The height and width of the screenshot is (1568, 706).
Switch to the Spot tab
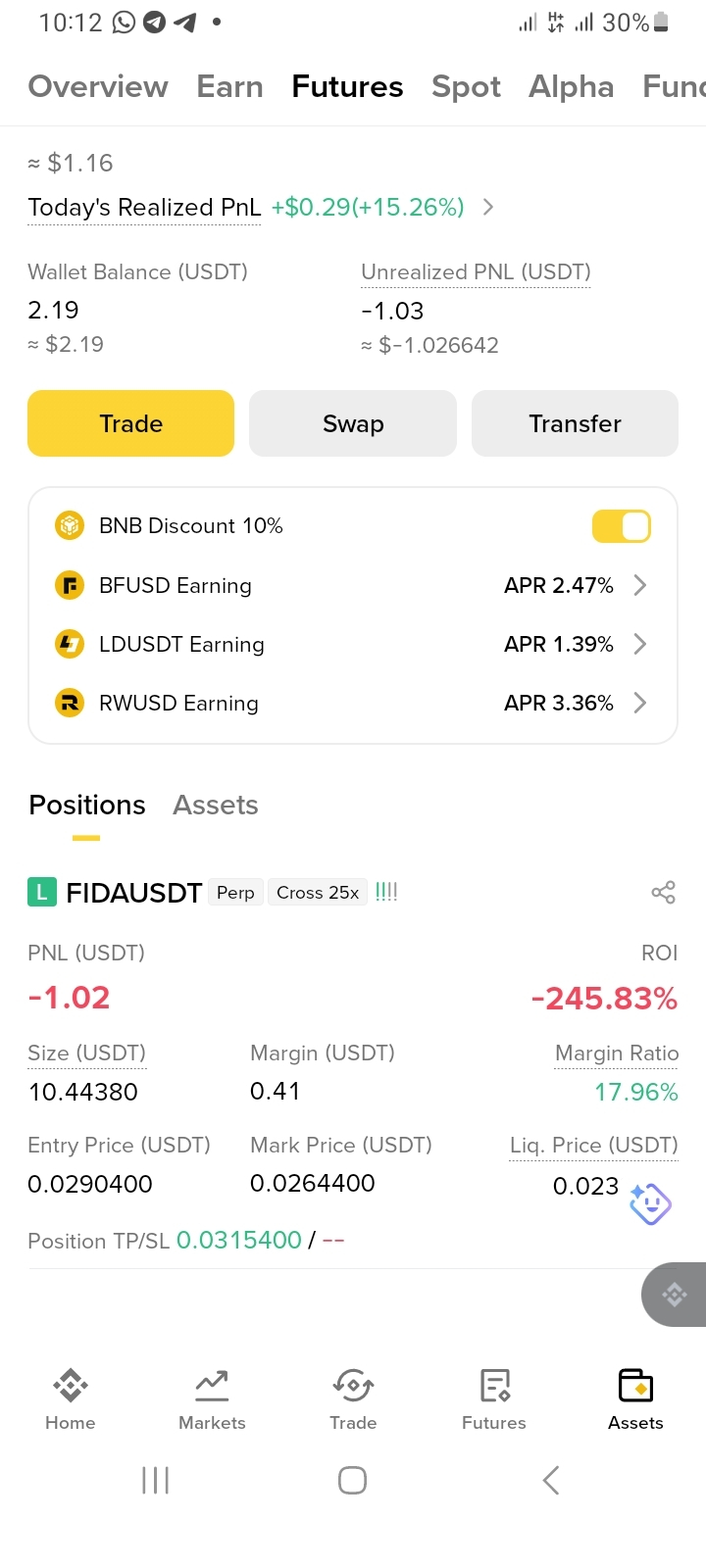(466, 86)
